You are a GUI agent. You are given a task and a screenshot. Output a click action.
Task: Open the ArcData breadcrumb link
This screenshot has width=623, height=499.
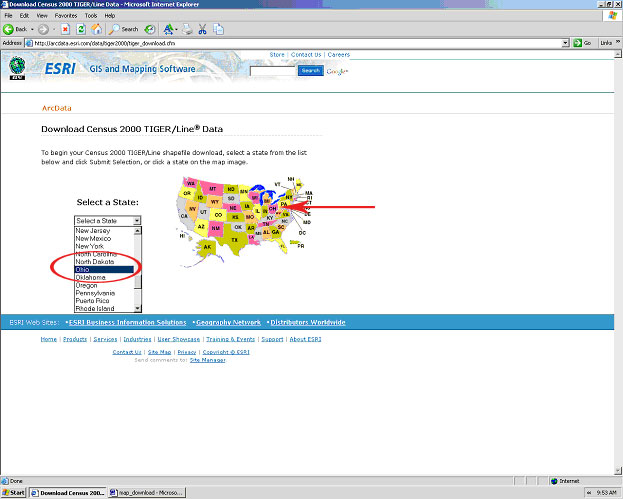coord(57,108)
